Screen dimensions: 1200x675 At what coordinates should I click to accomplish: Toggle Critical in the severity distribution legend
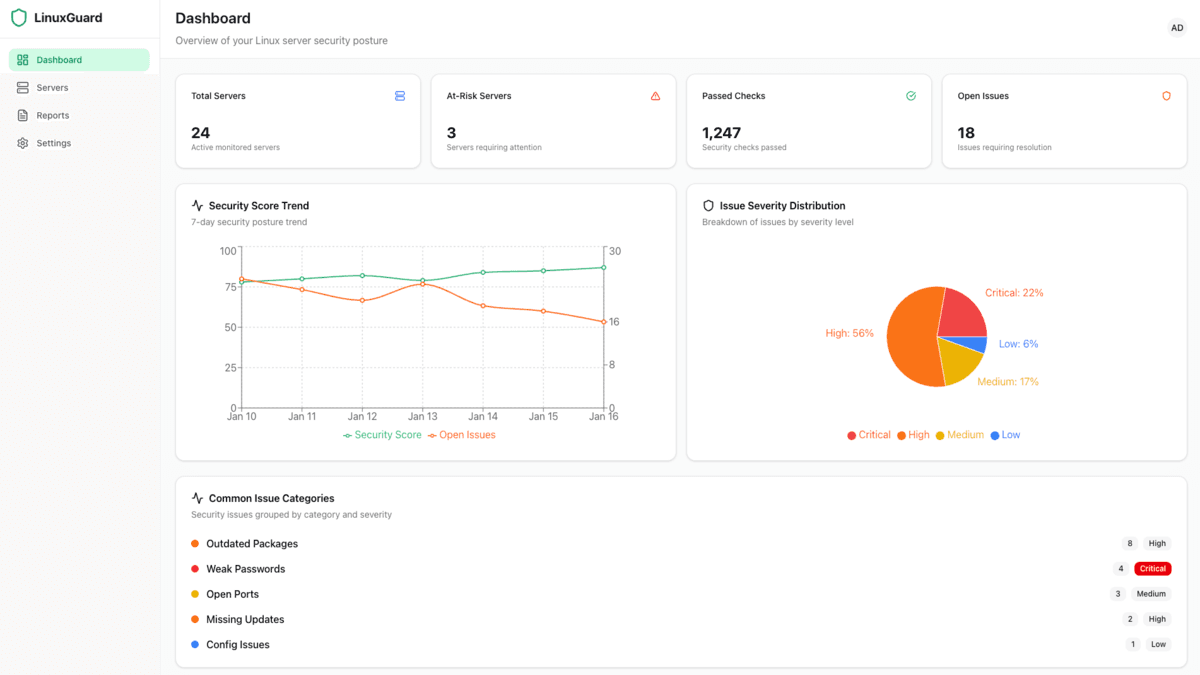(x=869, y=434)
